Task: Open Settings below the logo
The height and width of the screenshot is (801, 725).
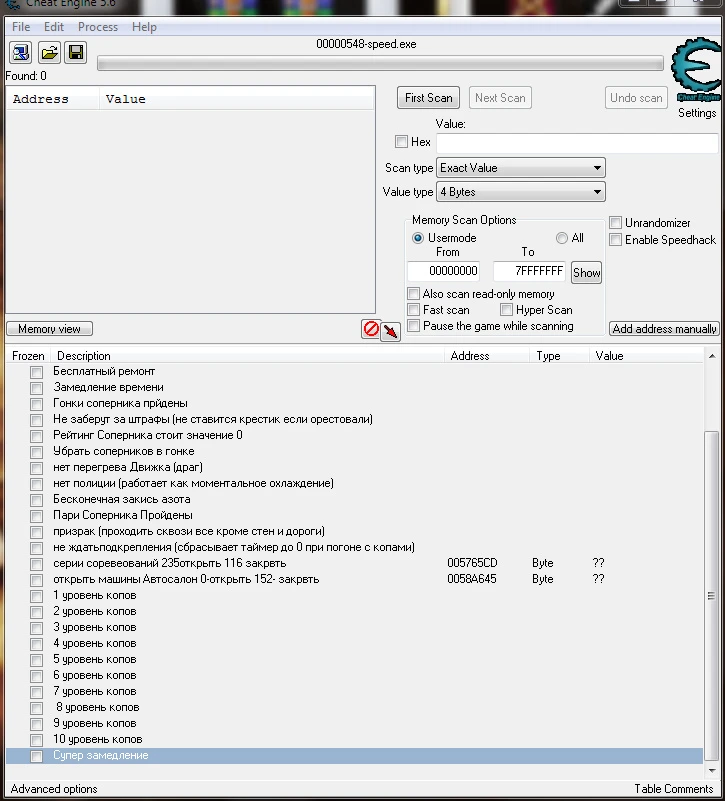Action: tap(697, 113)
